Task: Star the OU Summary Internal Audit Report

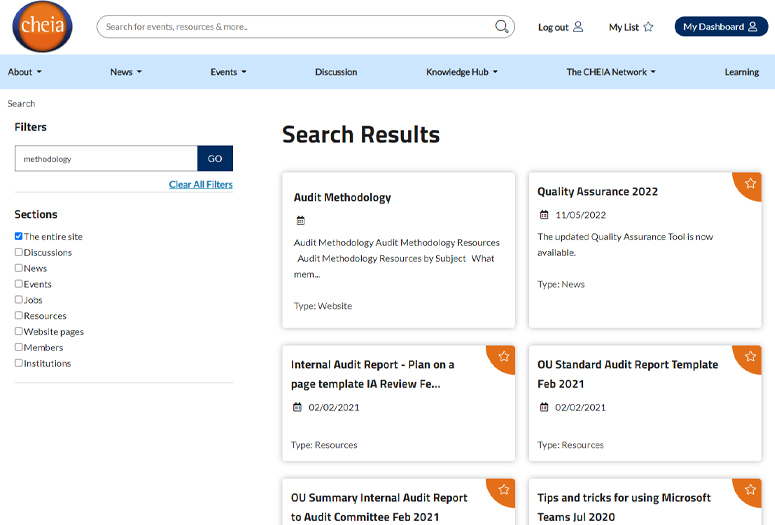Action: coord(504,489)
